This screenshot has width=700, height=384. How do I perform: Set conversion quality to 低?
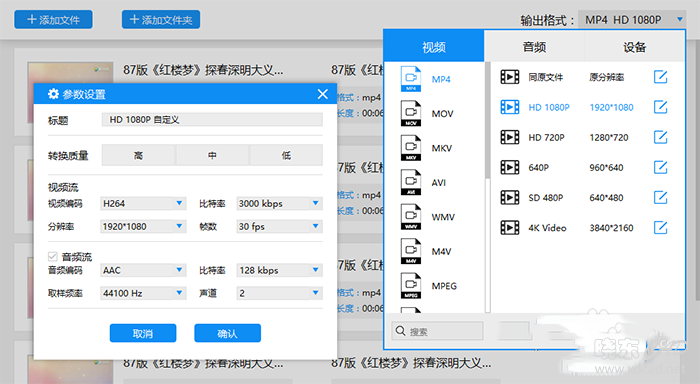pos(286,155)
